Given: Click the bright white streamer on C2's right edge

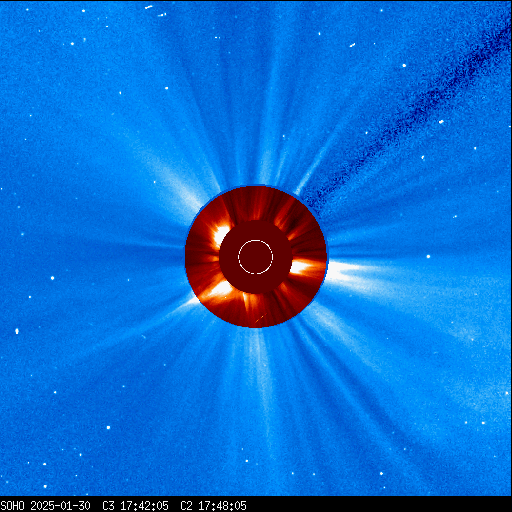Looking at the screenshot, I should click(343, 271).
